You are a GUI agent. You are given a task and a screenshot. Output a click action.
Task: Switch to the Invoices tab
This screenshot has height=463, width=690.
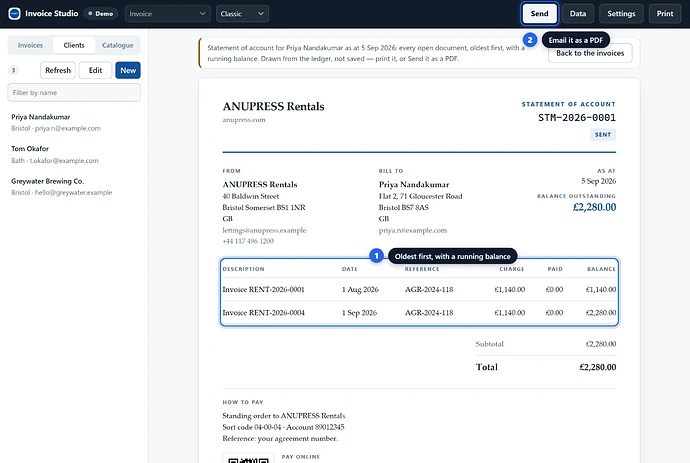click(30, 45)
